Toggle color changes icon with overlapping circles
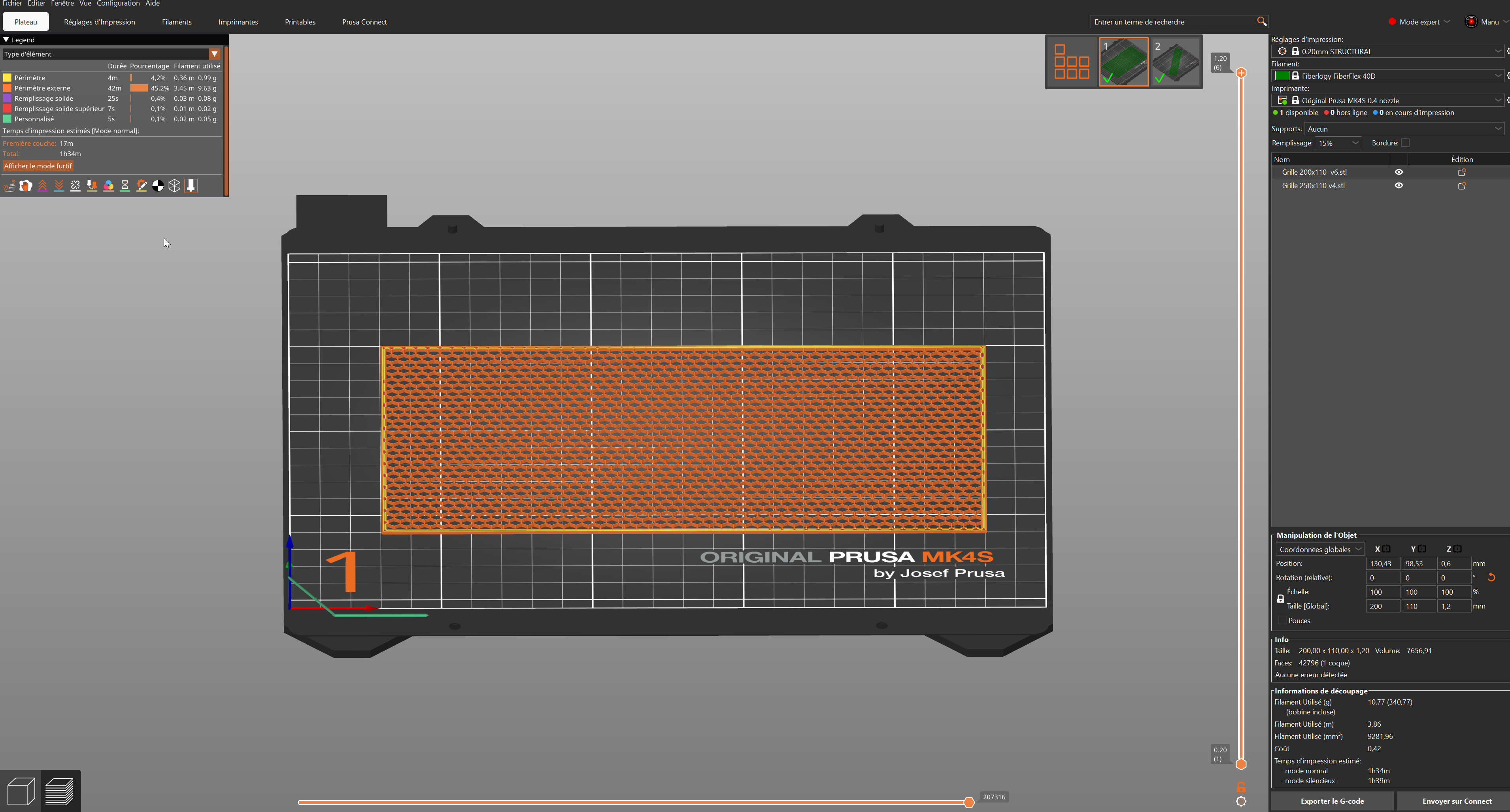This screenshot has width=1510, height=812. click(x=108, y=186)
